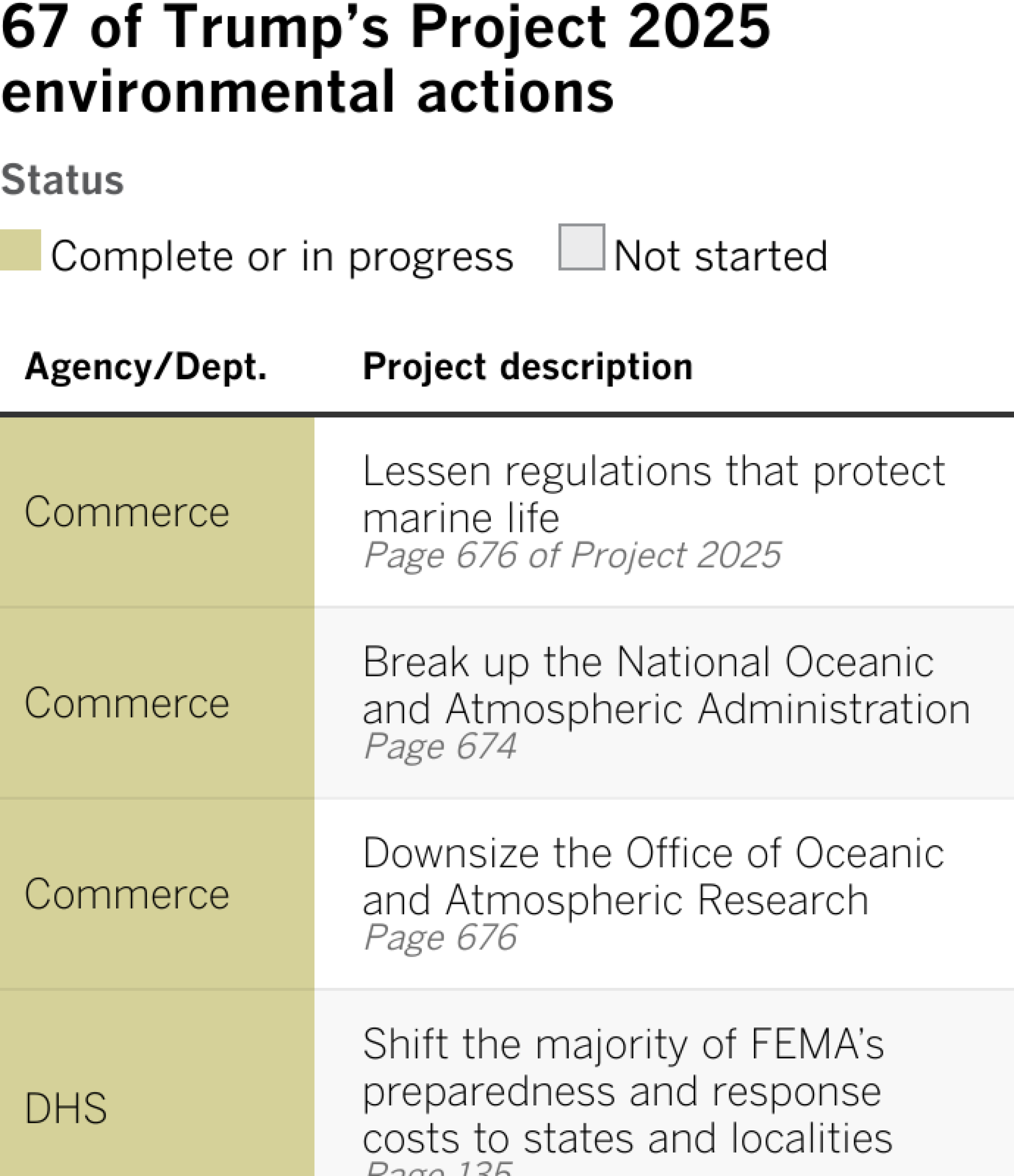Click the 'Page 674' reference
Image resolution: width=1014 pixels, height=1176 pixels.
pos(440,746)
